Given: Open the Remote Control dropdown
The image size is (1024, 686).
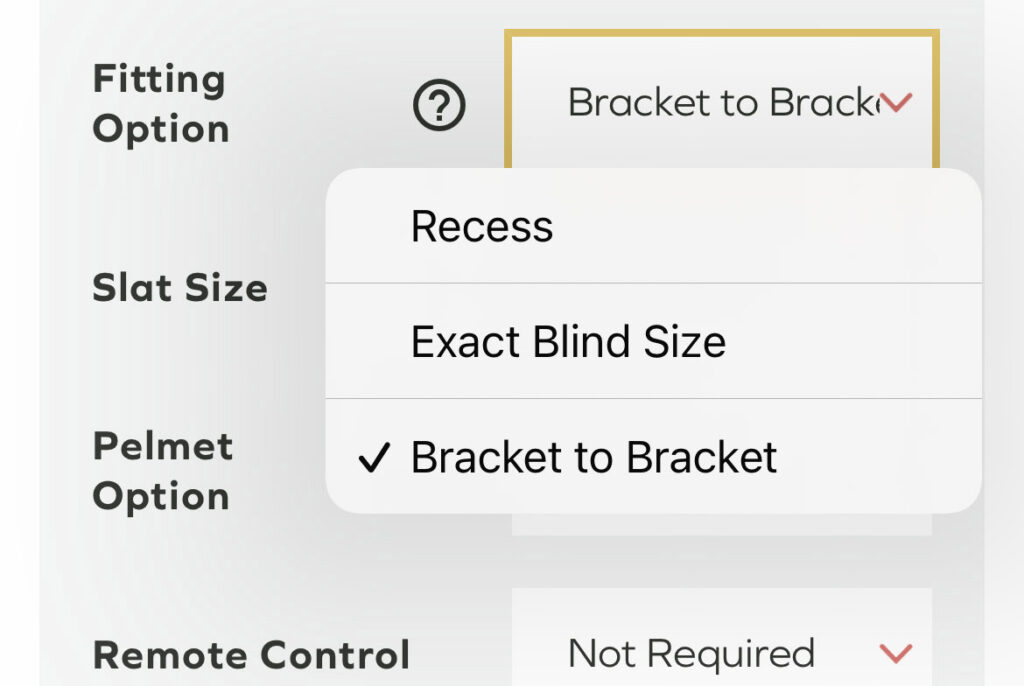Looking at the screenshot, I should pos(722,654).
